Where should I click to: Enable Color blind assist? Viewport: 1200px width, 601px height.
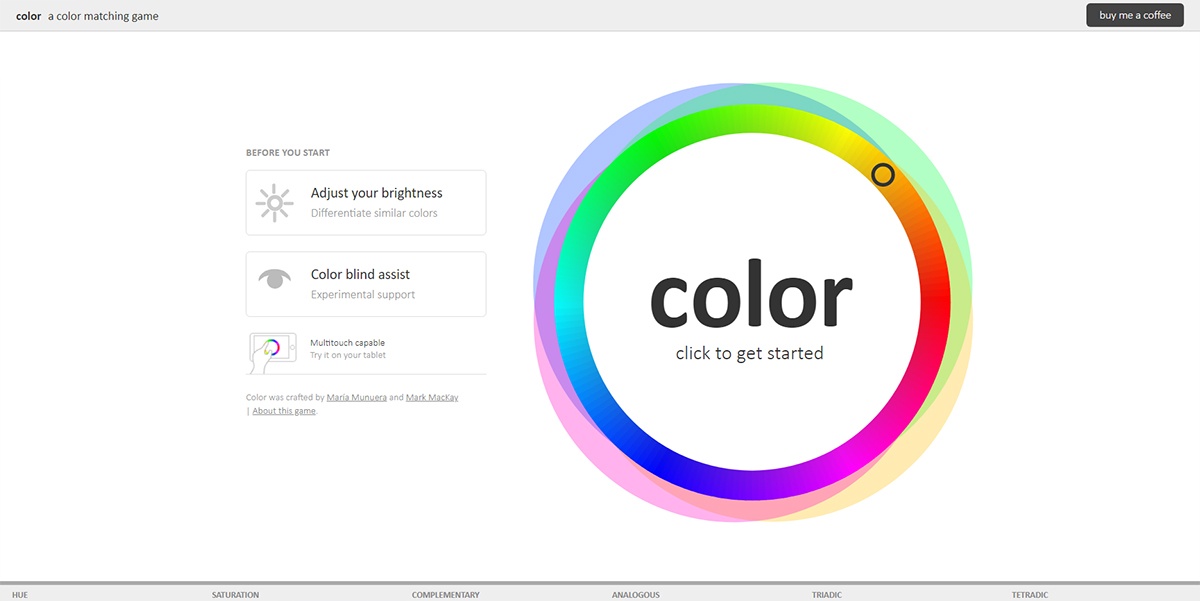(x=366, y=284)
